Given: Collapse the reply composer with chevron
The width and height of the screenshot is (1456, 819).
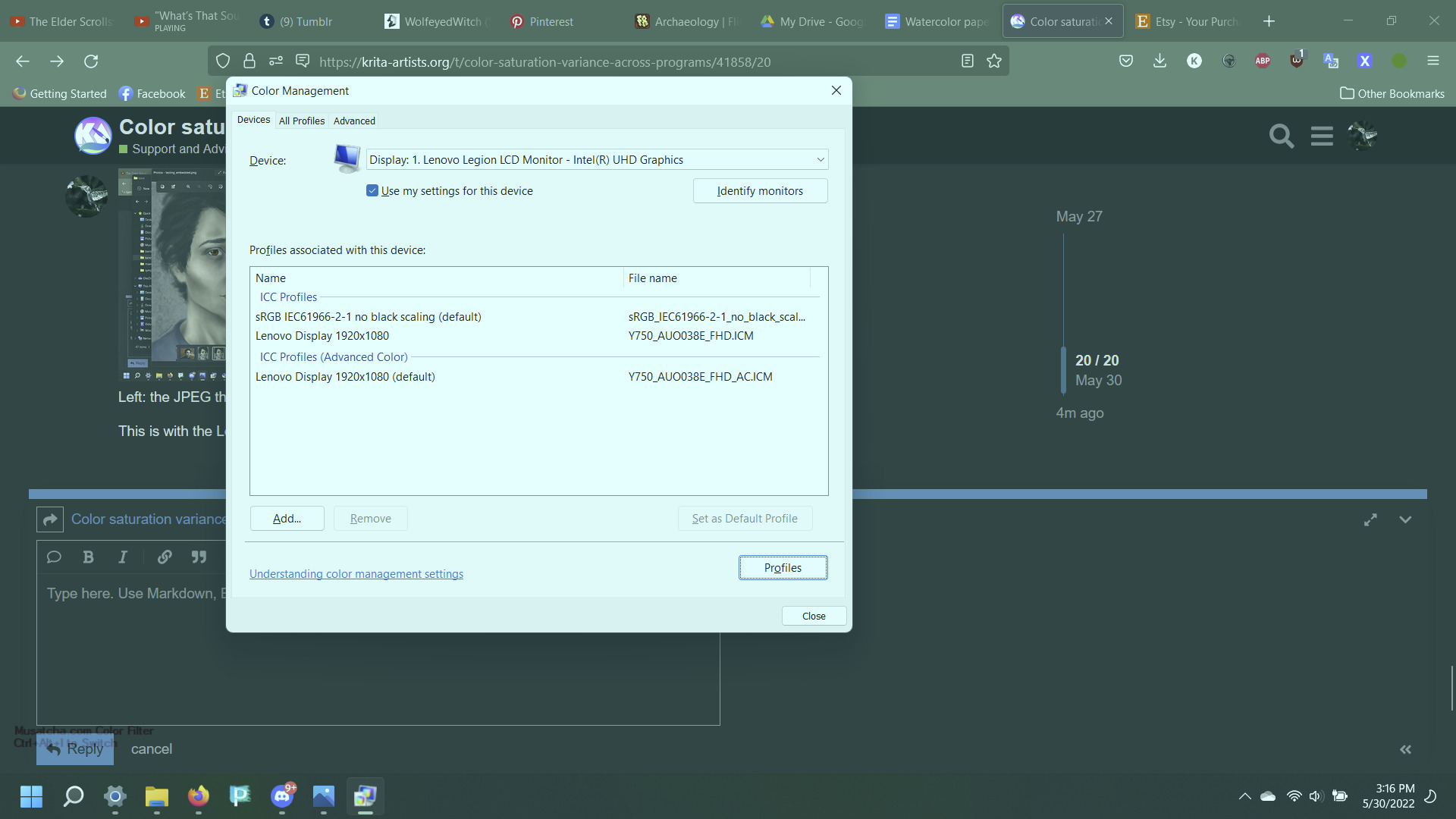Looking at the screenshot, I should (1405, 520).
